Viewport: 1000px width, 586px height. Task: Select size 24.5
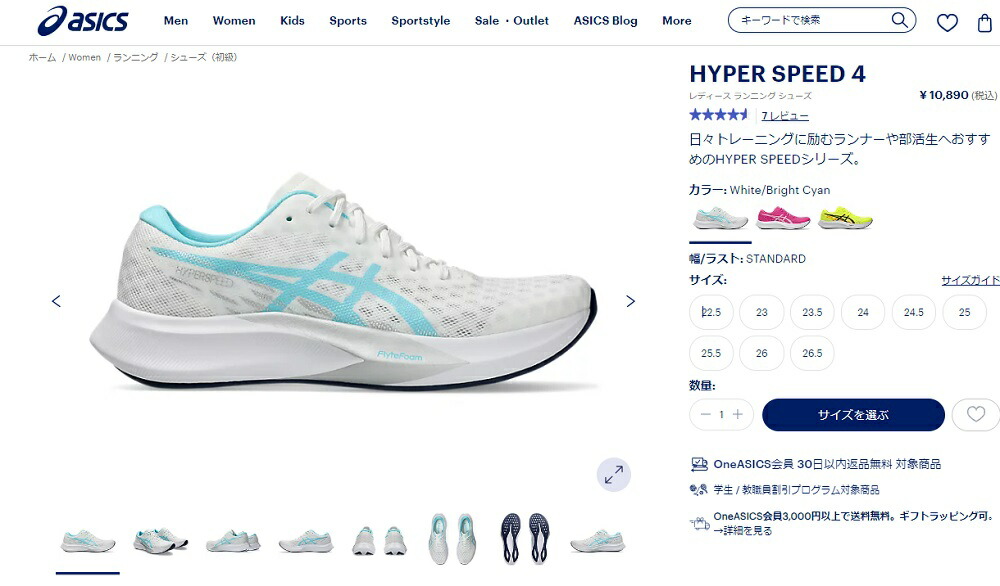(x=913, y=312)
